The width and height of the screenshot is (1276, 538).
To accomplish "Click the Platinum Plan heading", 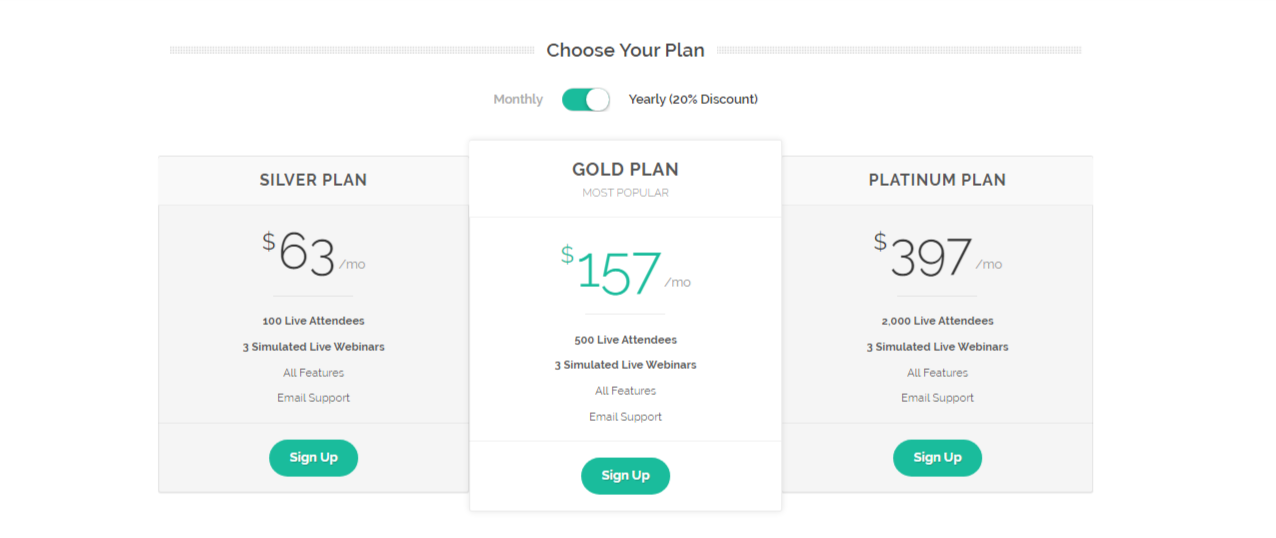I will [937, 180].
